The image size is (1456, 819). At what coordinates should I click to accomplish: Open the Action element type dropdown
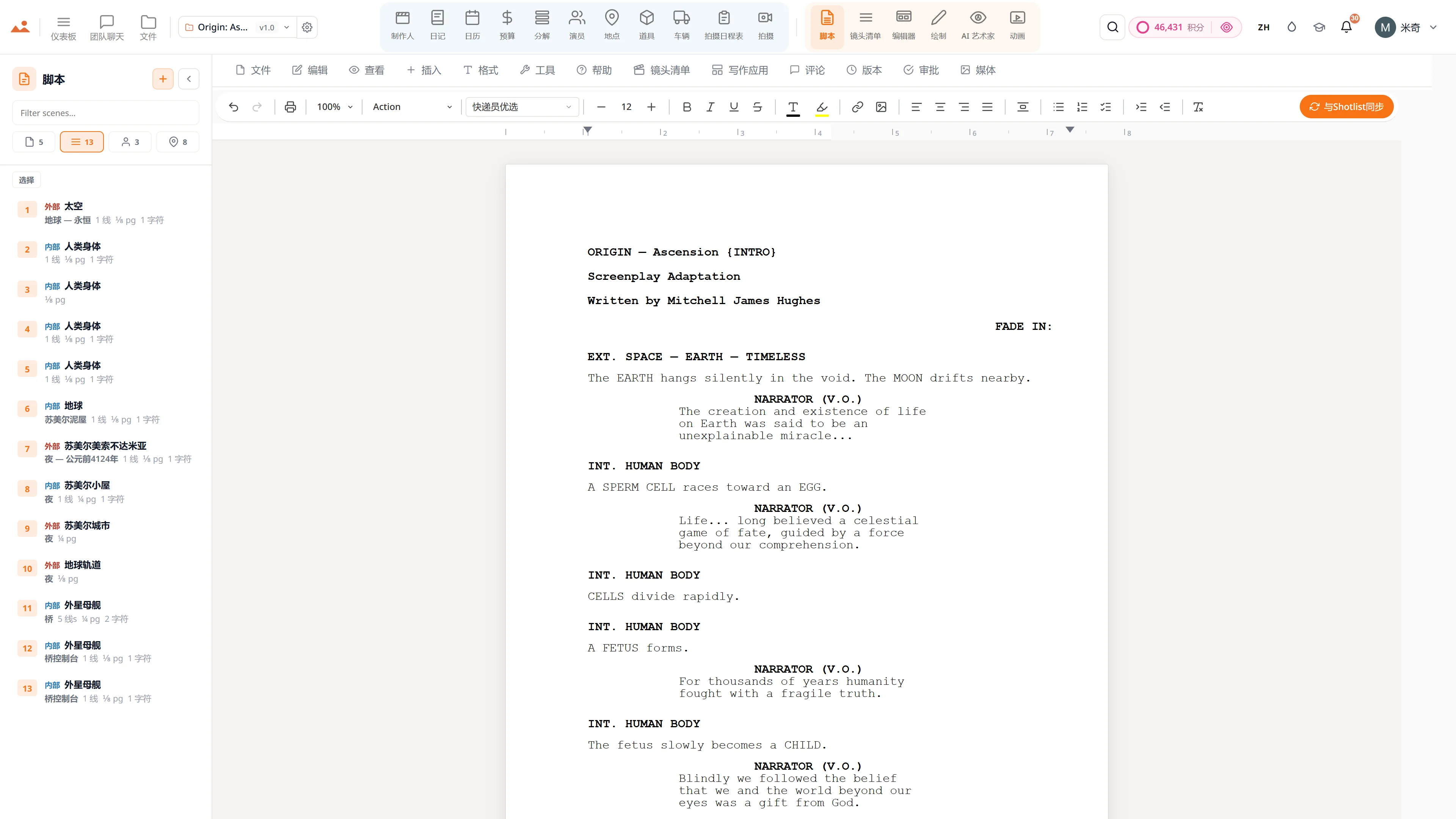[x=413, y=107]
